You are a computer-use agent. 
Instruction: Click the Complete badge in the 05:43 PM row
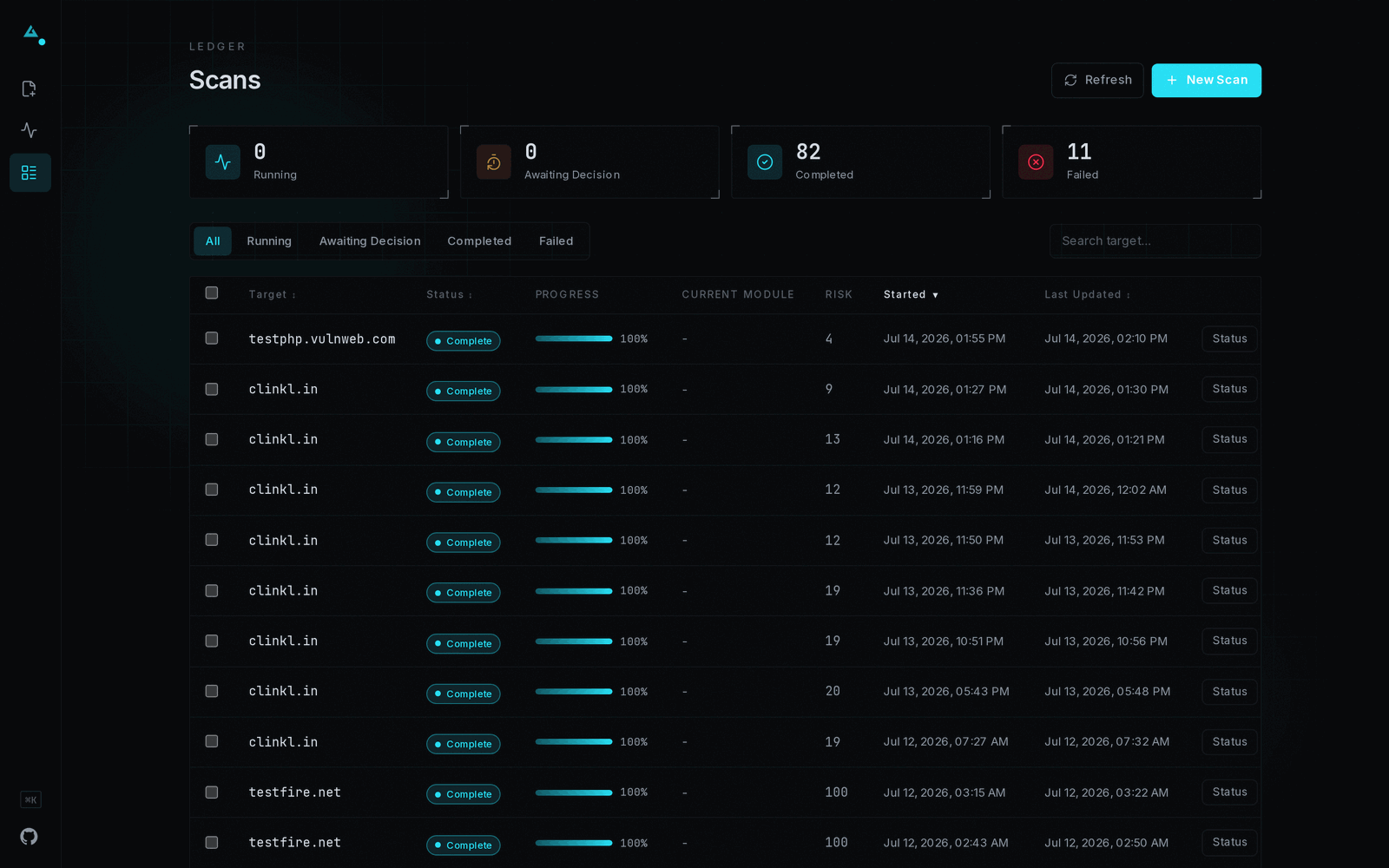[x=463, y=694]
